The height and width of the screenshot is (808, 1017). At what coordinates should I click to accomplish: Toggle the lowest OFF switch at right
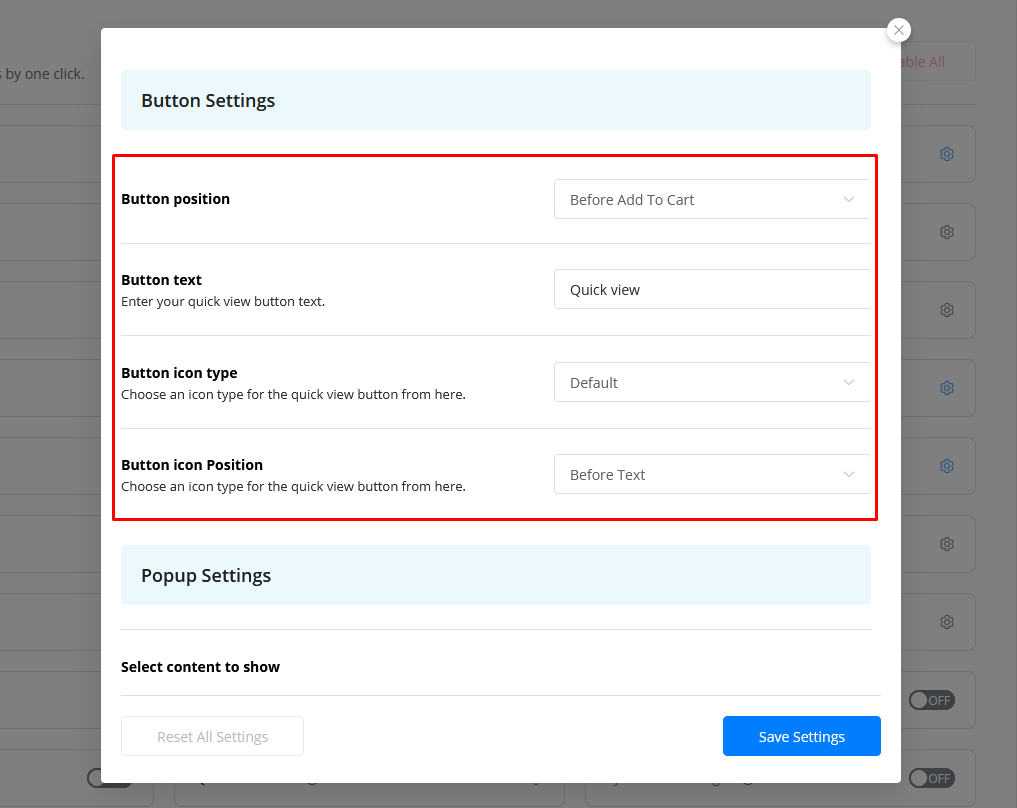tap(931, 778)
